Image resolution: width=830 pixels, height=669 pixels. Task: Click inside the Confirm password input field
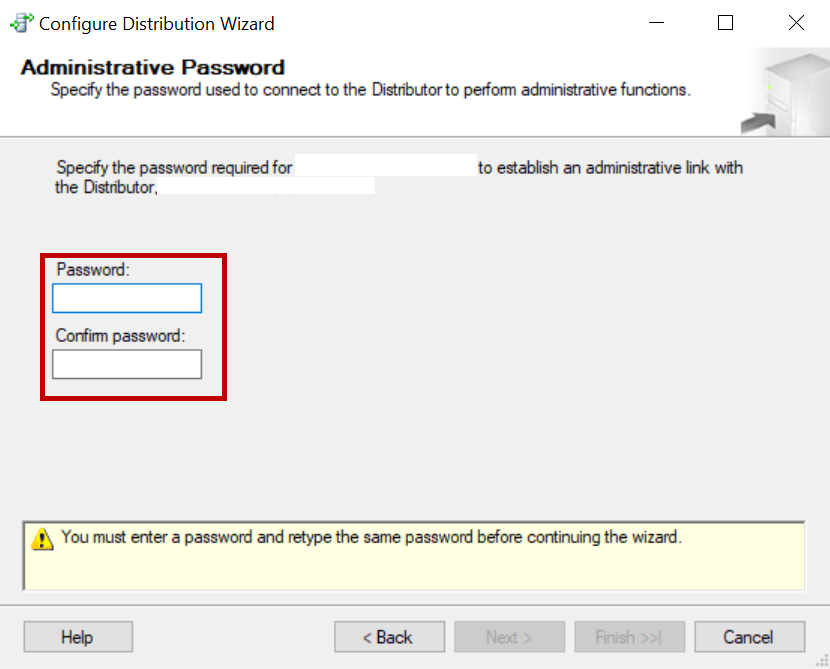coord(126,364)
